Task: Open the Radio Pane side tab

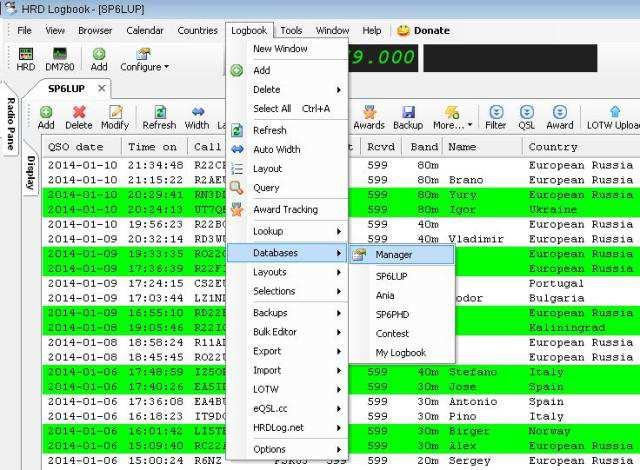Action: coord(11,124)
